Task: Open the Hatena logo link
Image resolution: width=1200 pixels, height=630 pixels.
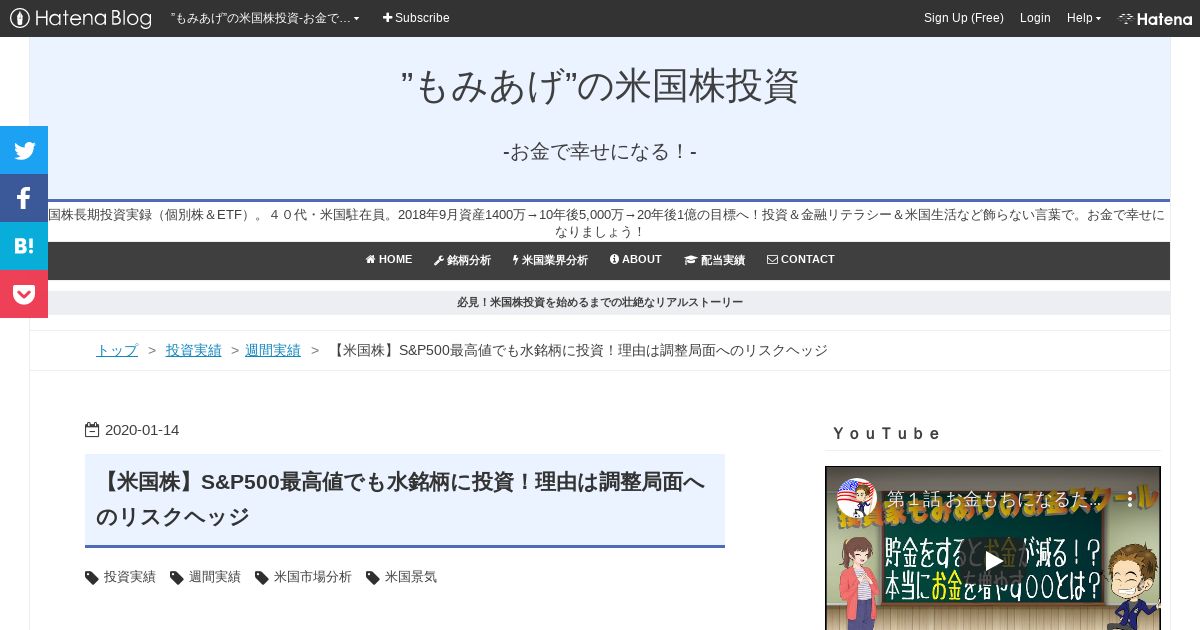Action: (x=1155, y=18)
